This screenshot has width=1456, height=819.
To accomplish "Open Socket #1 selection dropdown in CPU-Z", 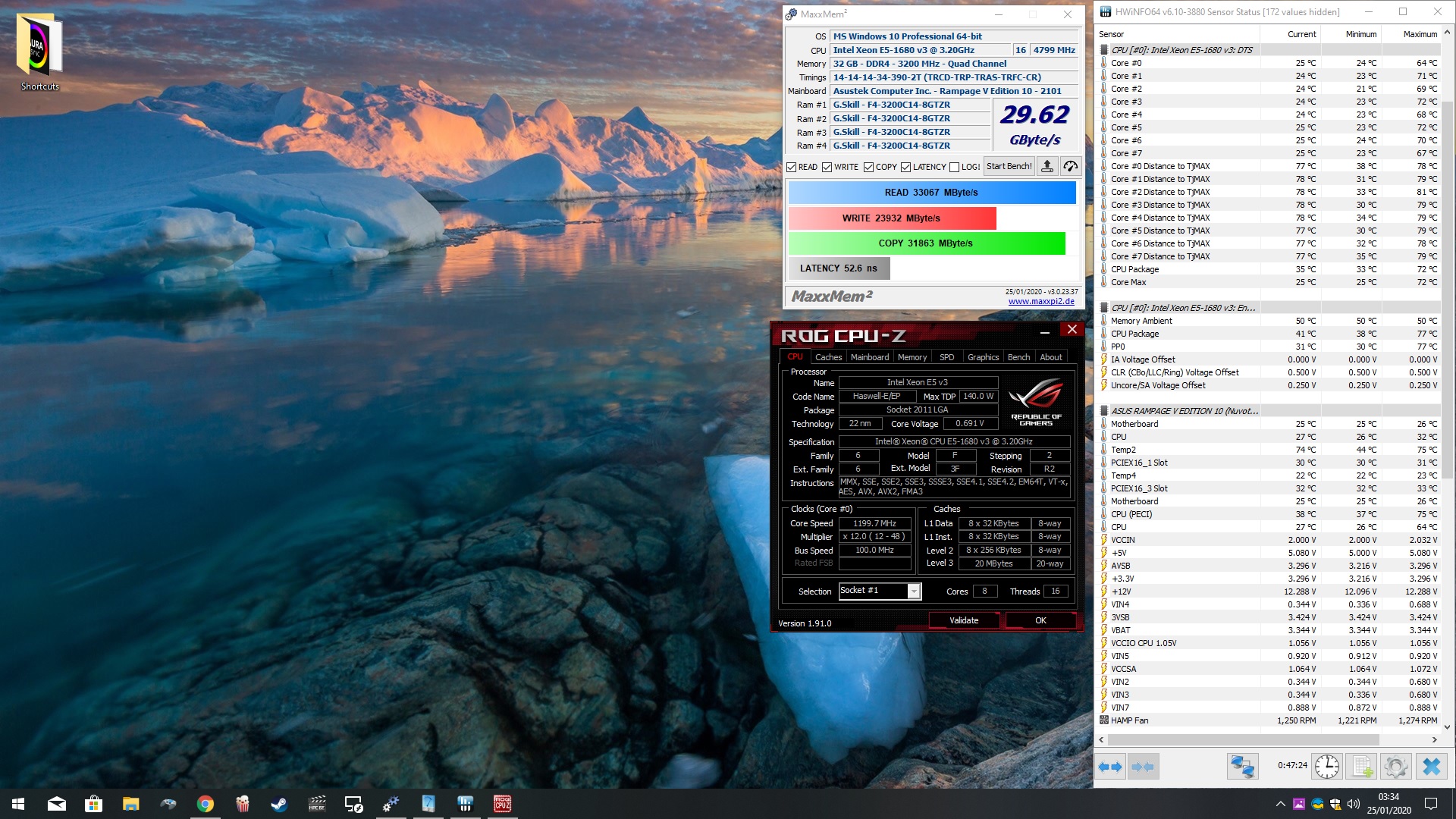I will [x=914, y=591].
